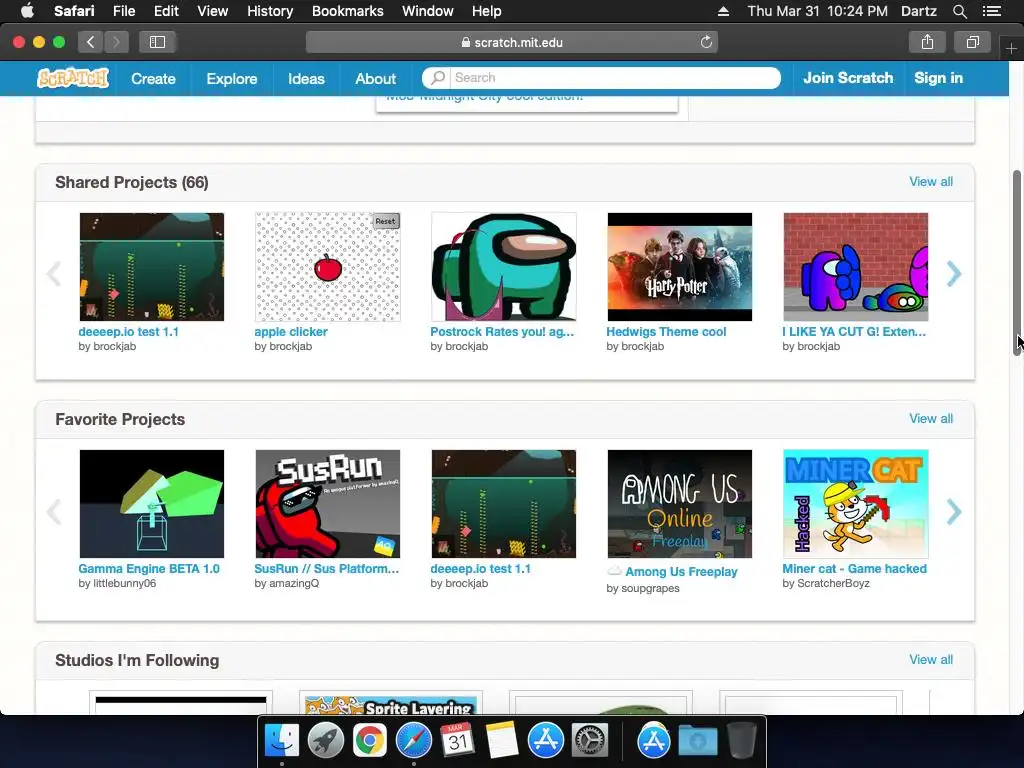Screen dimensions: 1024x768
Task: Open the Harry Potter Hedwigs Theme thumbnail
Action: tap(680, 266)
